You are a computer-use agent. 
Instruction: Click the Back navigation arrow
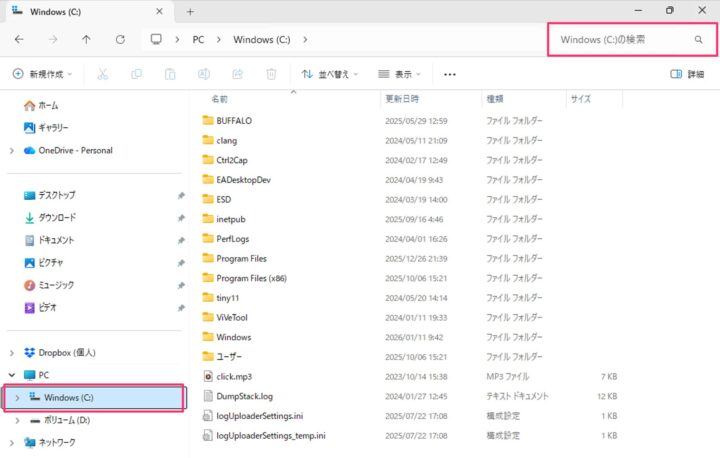[x=20, y=40]
